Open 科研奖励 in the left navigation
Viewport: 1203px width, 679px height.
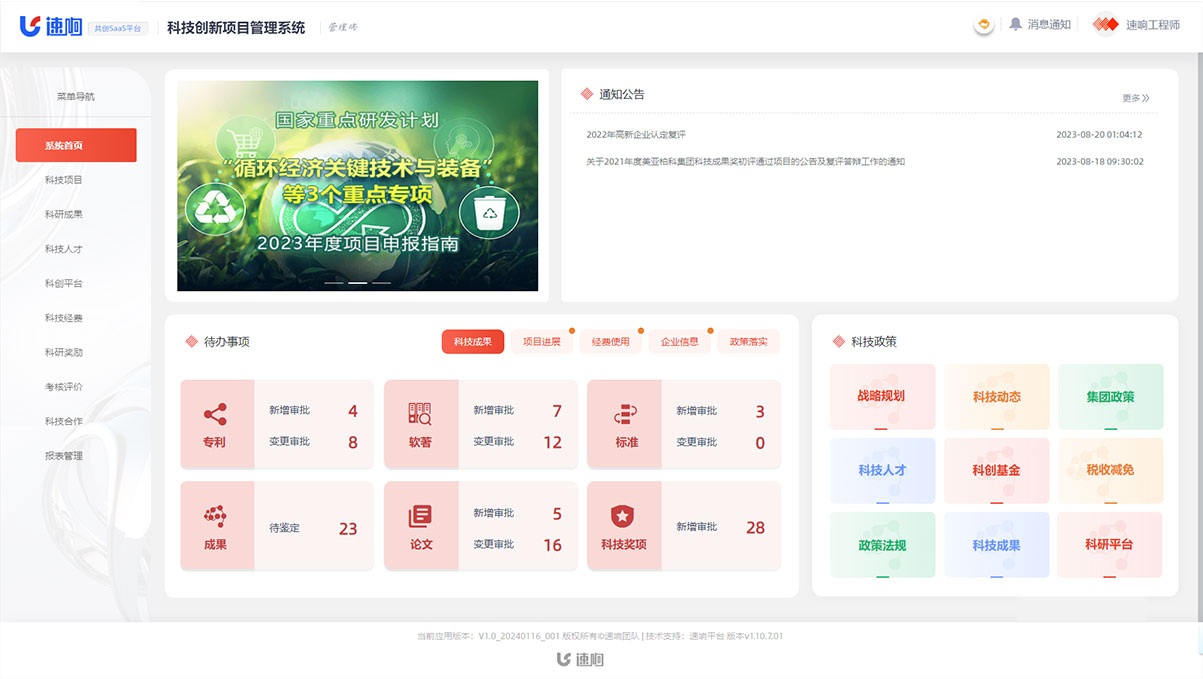coord(64,352)
